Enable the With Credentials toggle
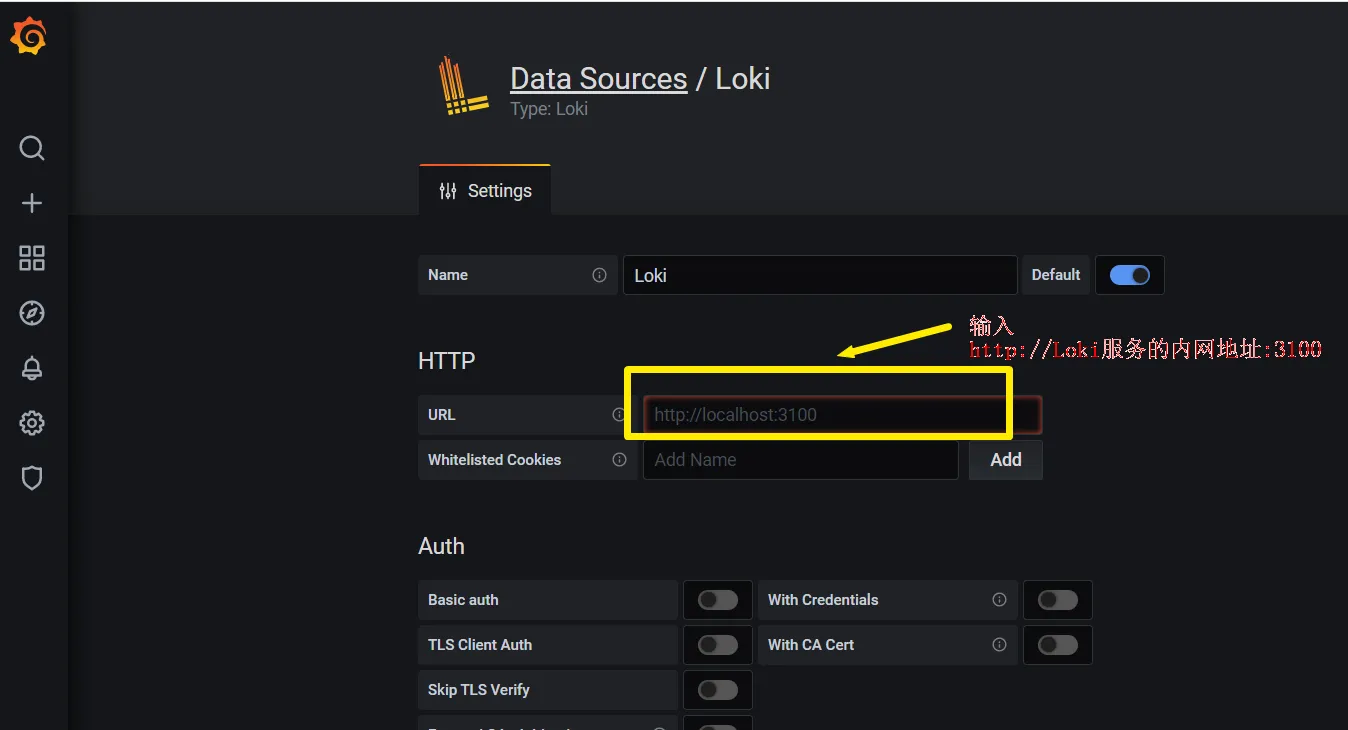The image size is (1348, 730). point(1058,600)
